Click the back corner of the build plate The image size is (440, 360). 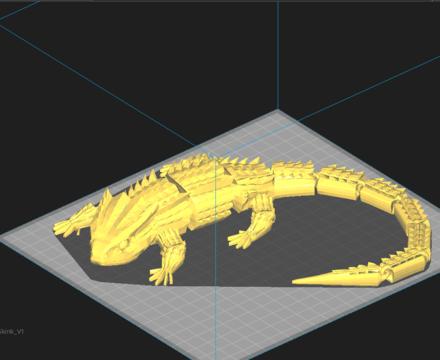[278, 111]
